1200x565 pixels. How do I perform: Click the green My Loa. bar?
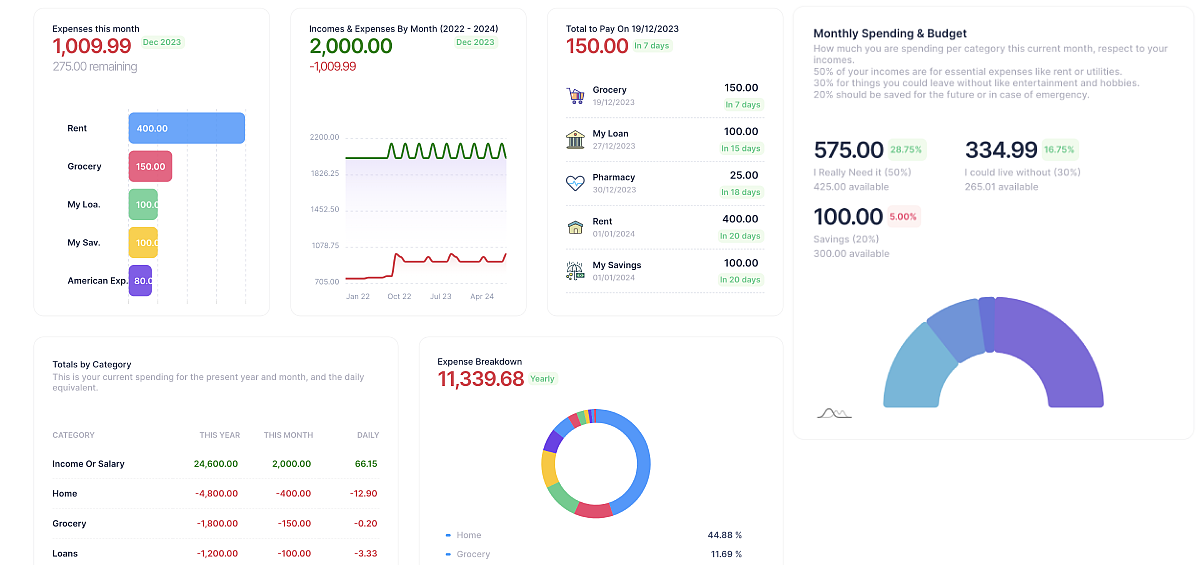click(143, 204)
